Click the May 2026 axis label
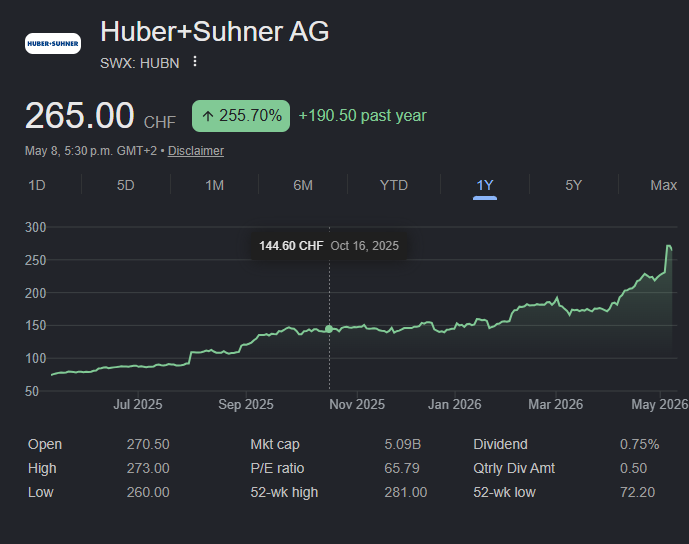Screen dimensions: 689x544 tap(660, 404)
